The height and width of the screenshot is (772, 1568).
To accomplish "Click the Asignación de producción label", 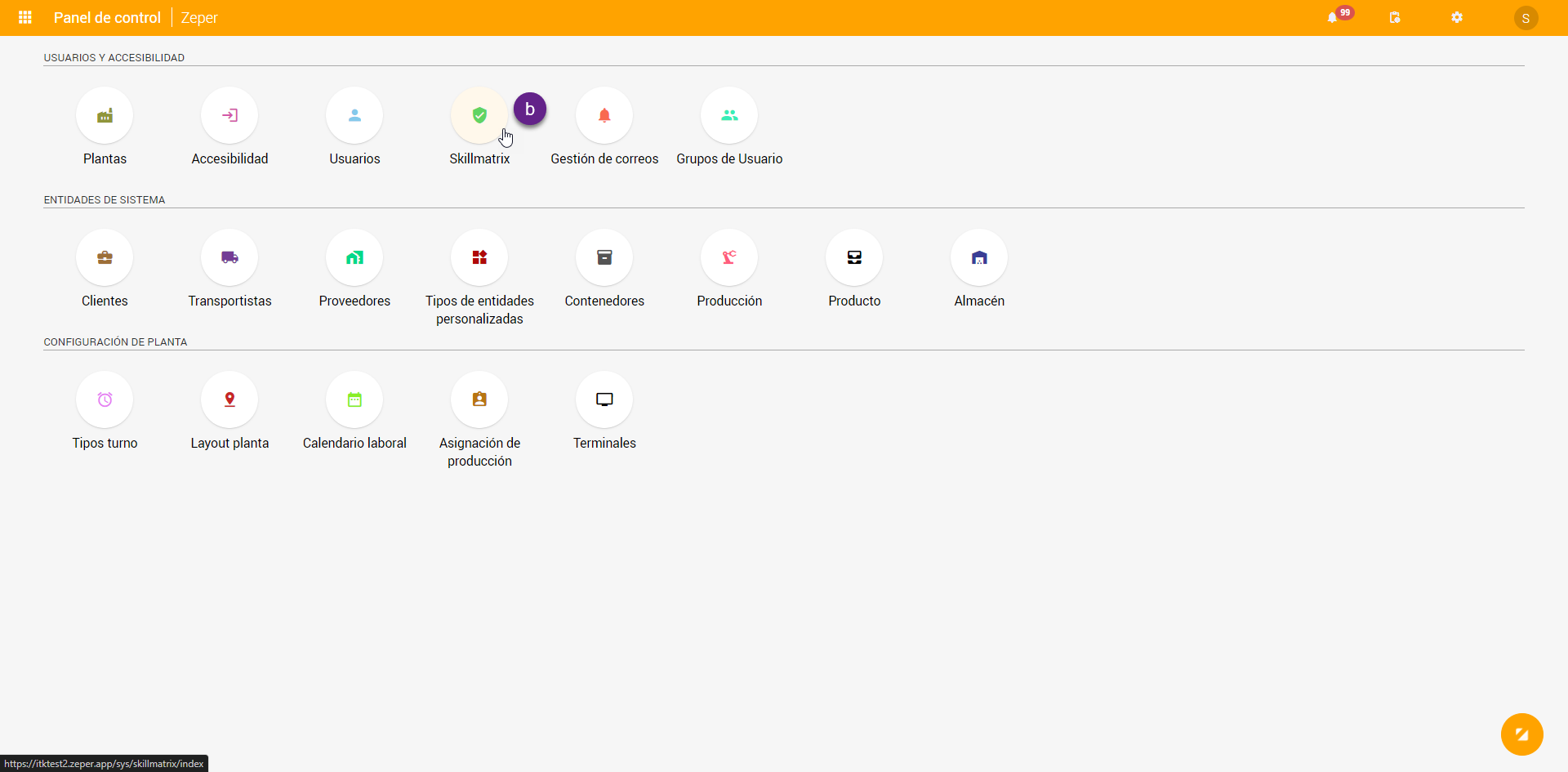I will pos(479,452).
